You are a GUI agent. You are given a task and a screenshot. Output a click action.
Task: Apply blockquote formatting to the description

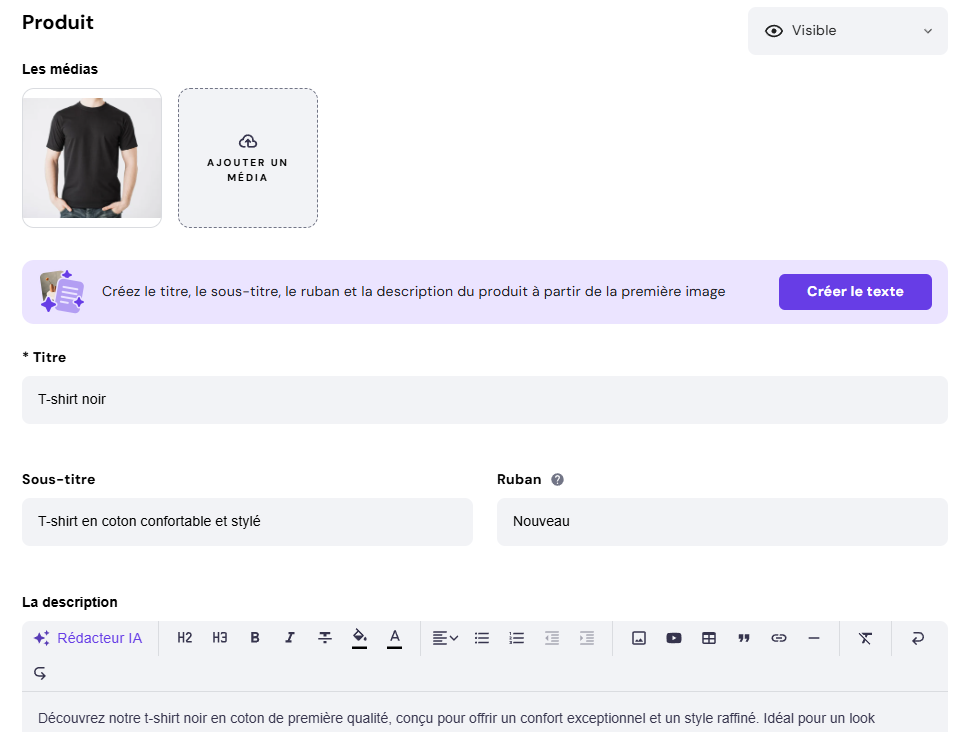tap(744, 637)
